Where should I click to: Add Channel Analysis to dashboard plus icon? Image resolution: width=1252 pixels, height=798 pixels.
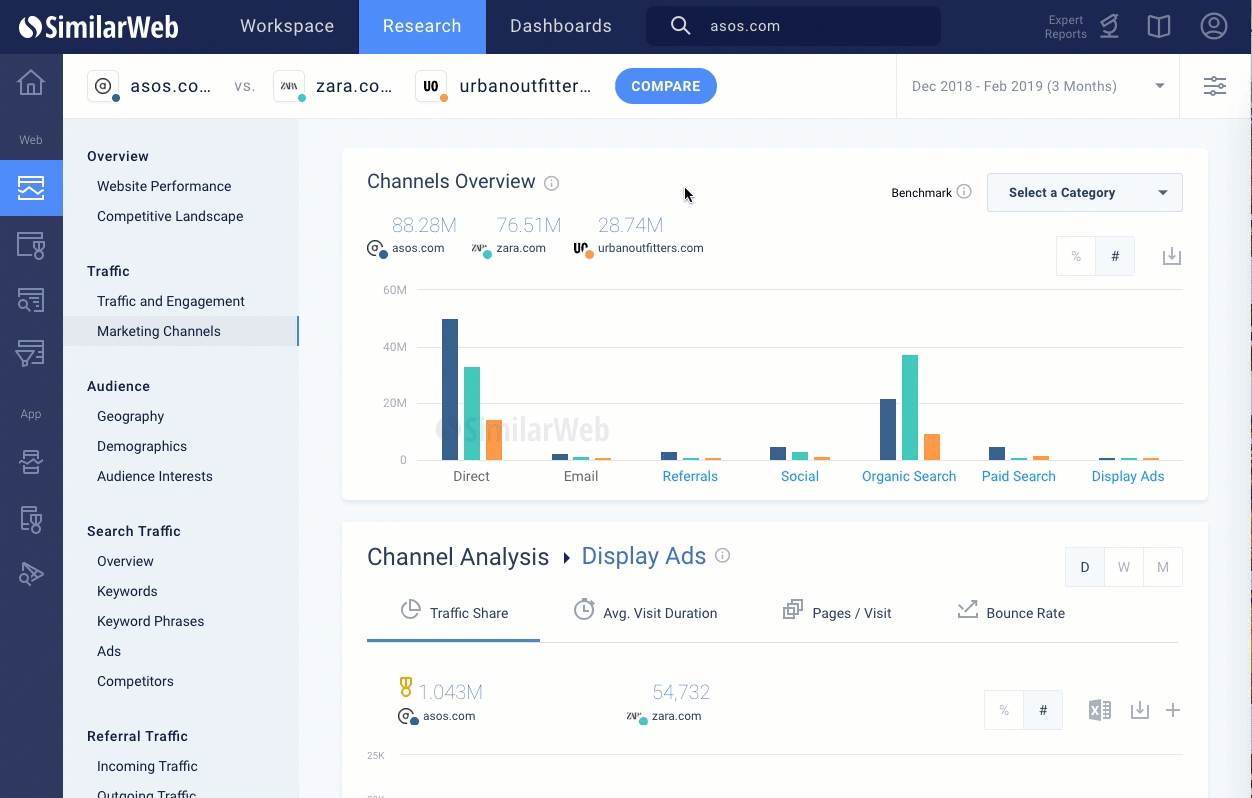tap(1173, 711)
